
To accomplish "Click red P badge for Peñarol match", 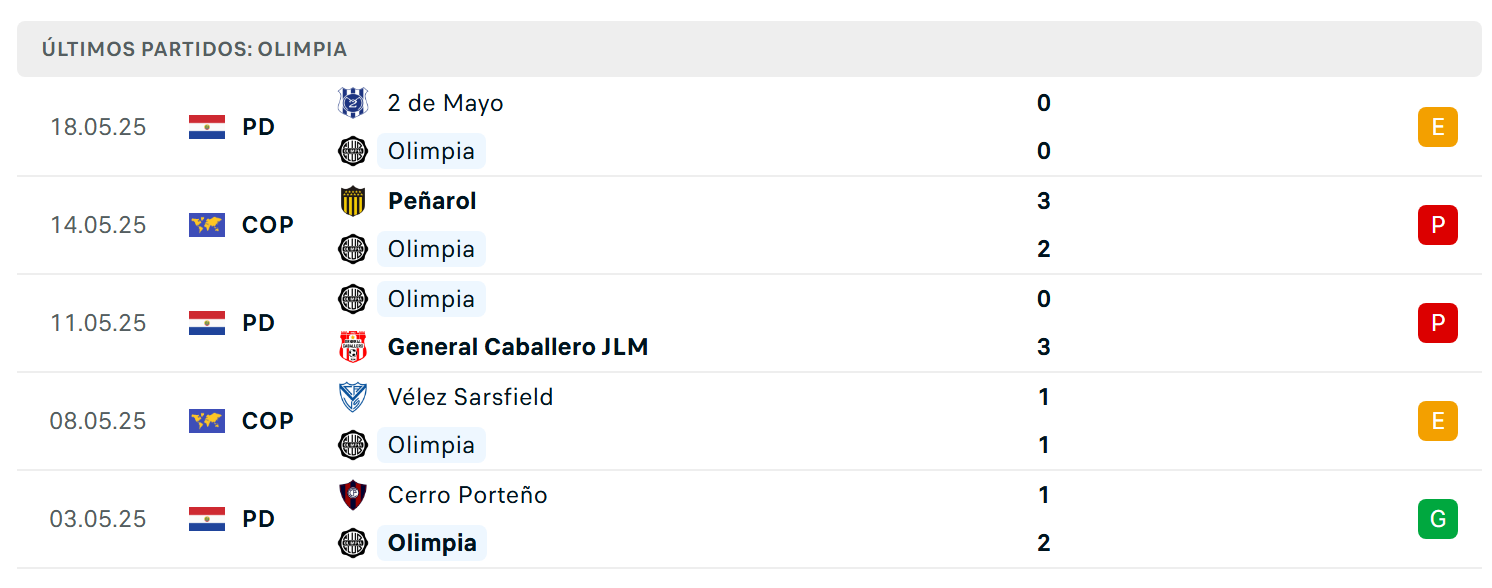I will point(1438,225).
